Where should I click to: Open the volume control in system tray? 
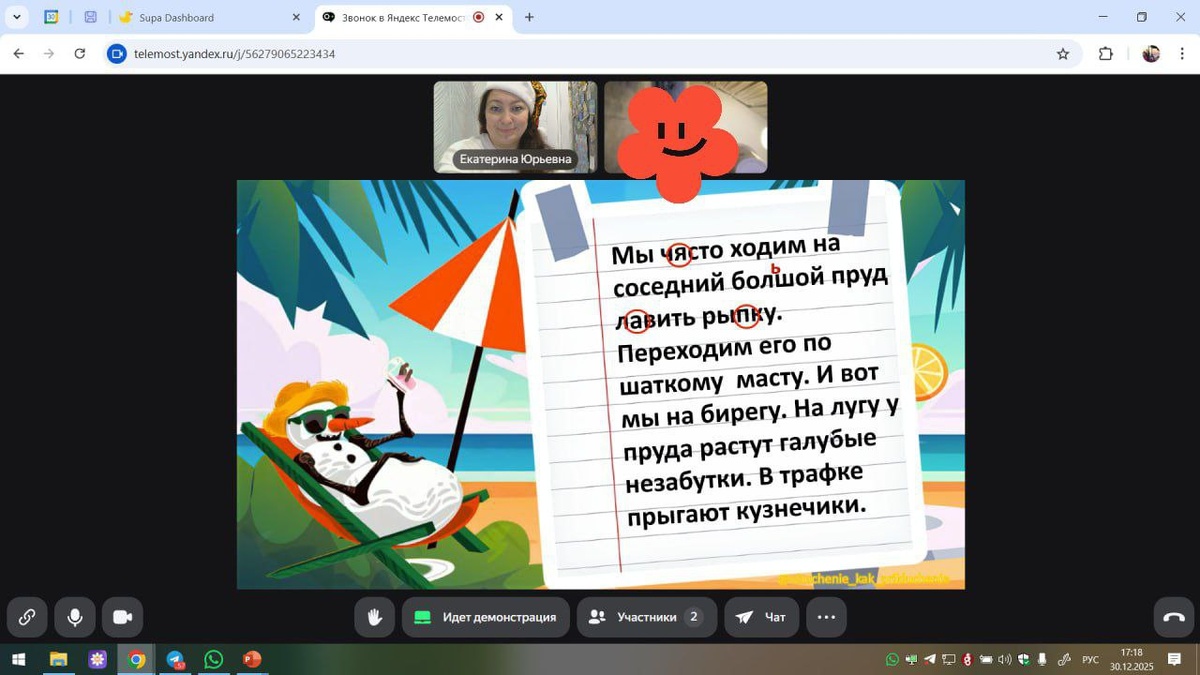click(1005, 660)
